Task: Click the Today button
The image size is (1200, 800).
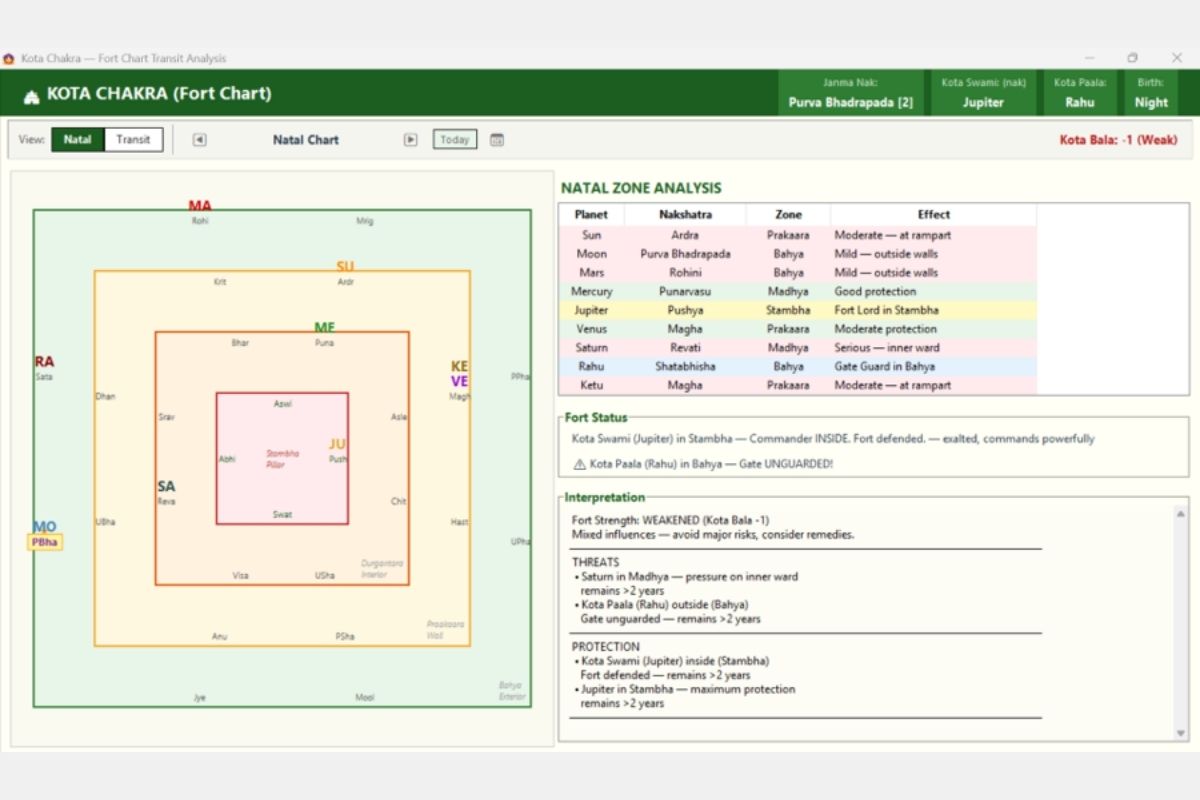Action: (x=455, y=140)
